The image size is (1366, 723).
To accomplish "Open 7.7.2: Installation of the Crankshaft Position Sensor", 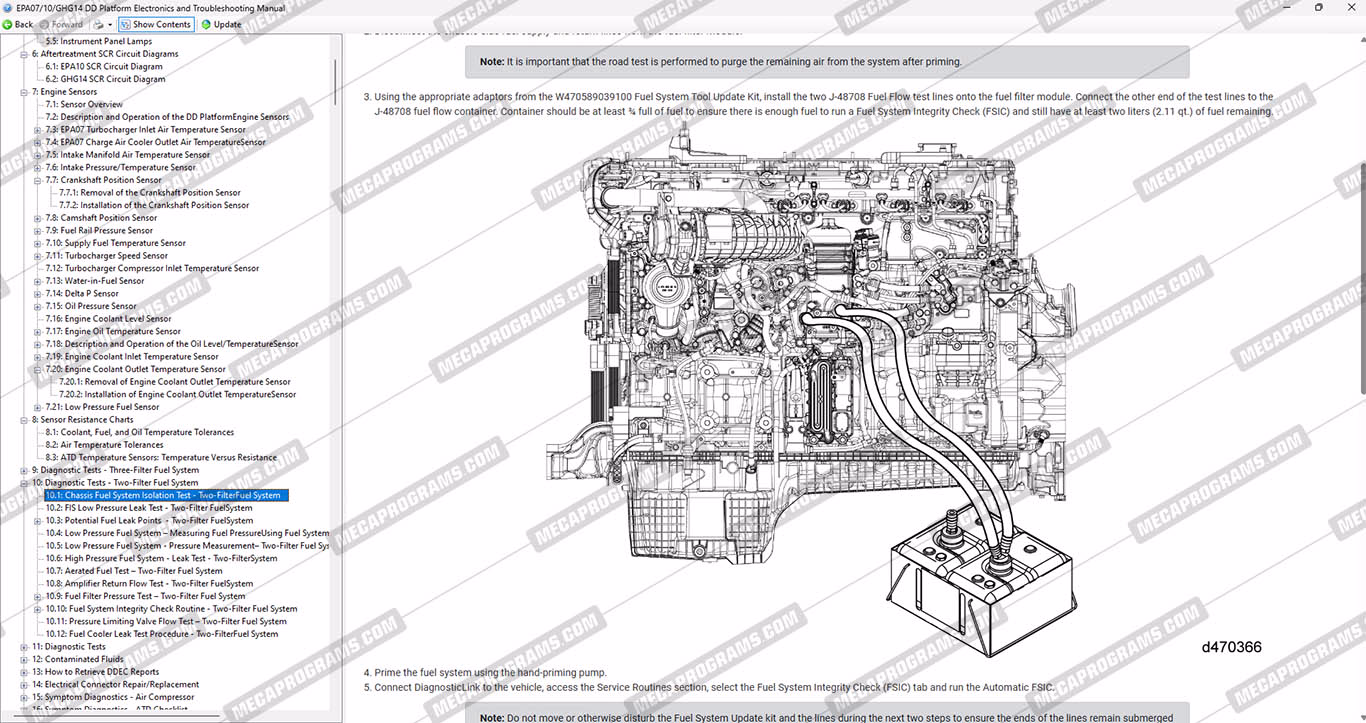I will 154,205.
